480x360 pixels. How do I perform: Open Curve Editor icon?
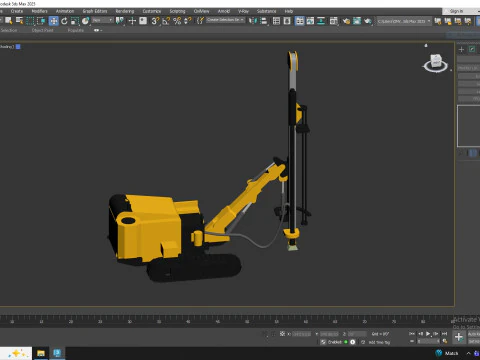click(310, 21)
